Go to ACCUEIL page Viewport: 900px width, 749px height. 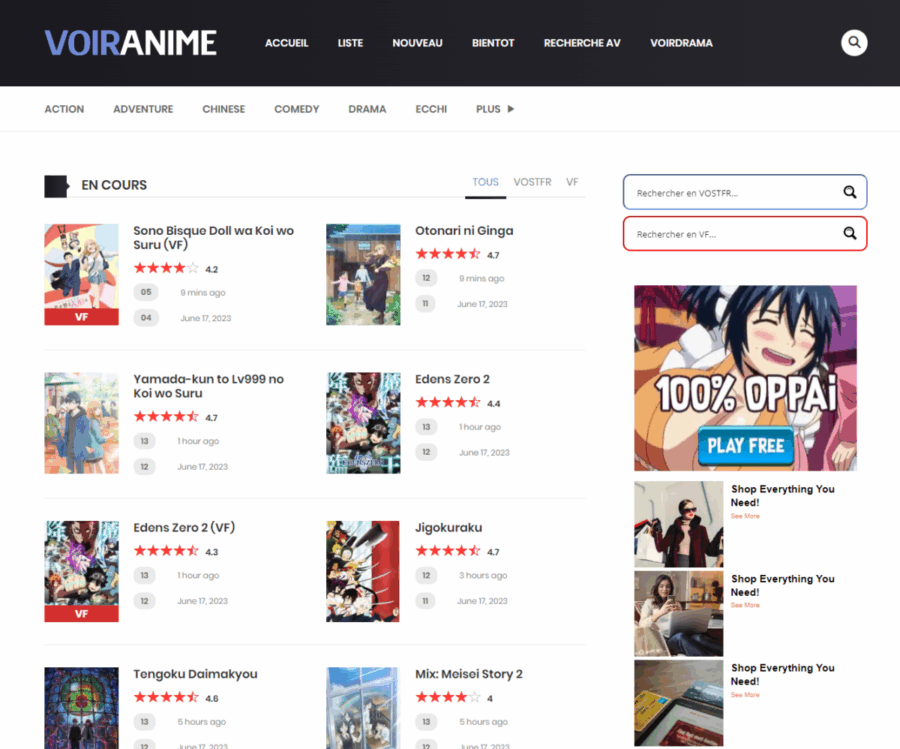[286, 43]
